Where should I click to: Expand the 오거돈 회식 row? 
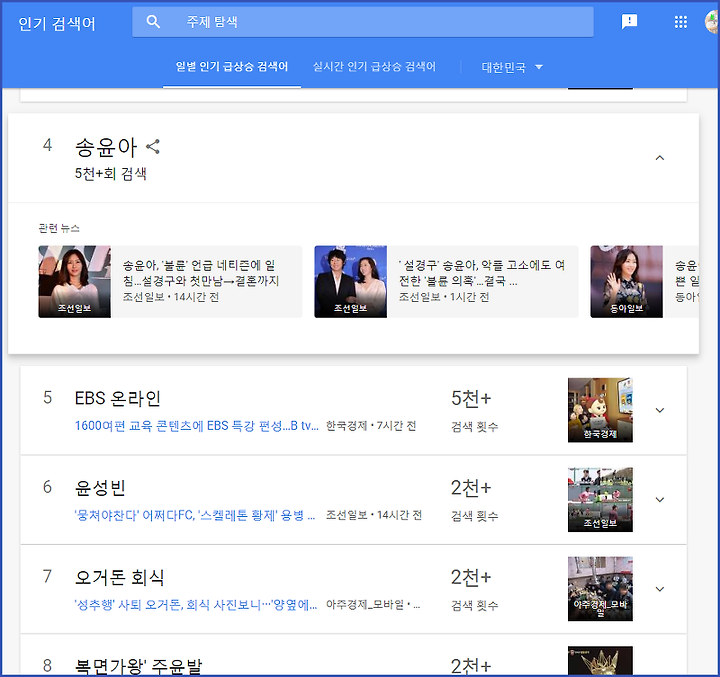(660, 589)
